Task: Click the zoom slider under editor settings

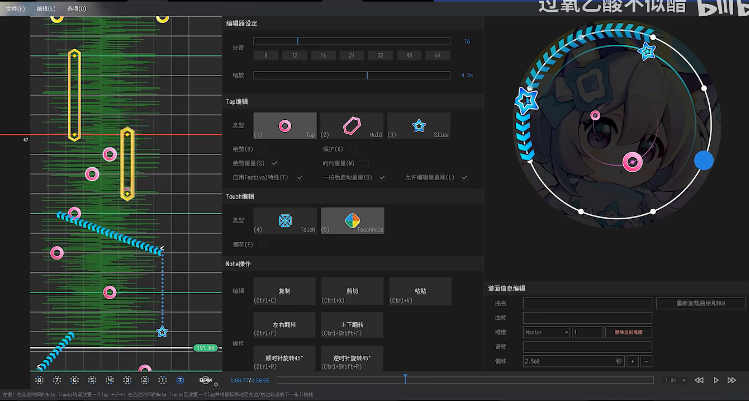Action: pyautogui.click(x=352, y=75)
